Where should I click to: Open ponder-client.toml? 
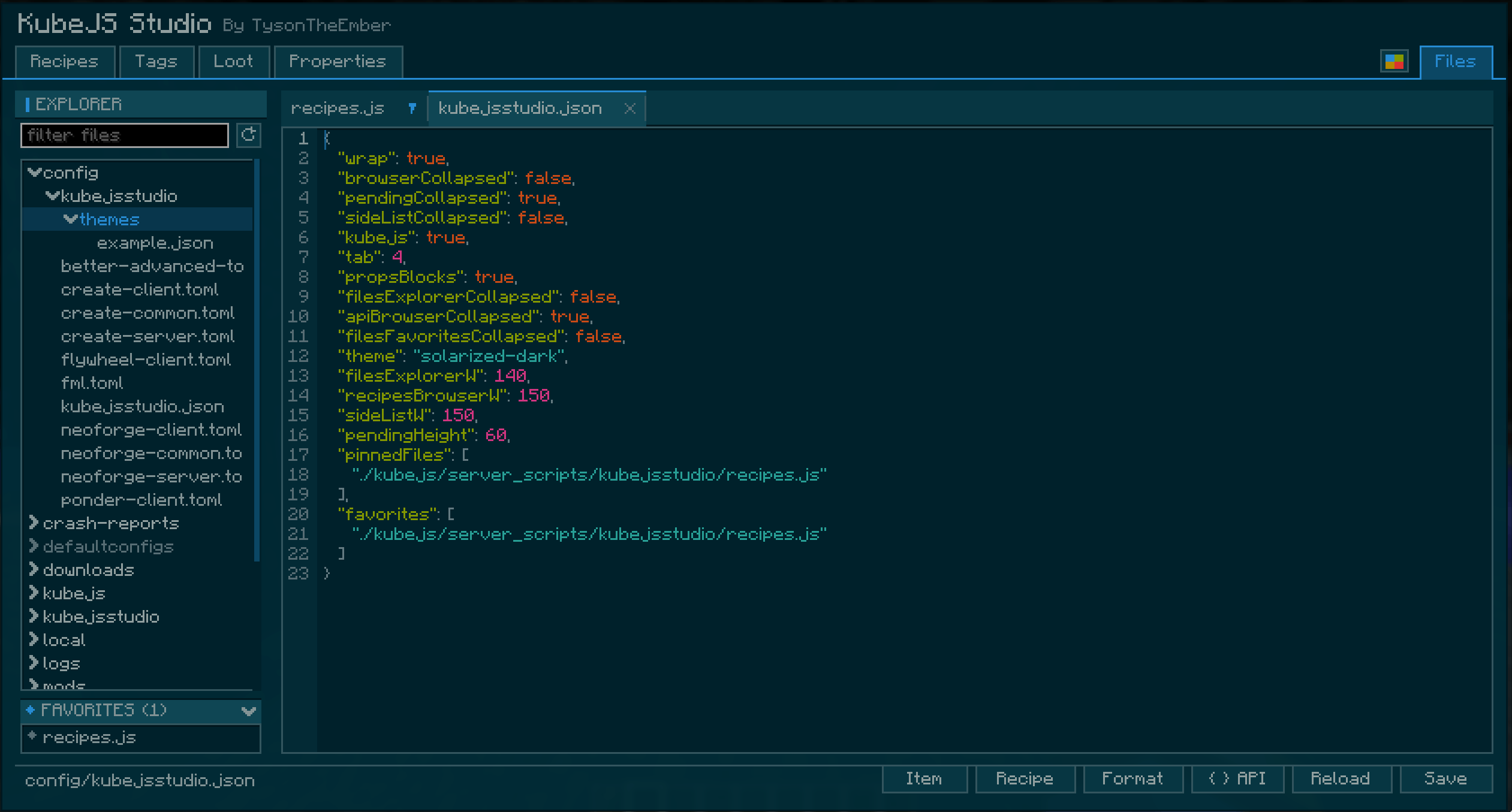click(138, 500)
